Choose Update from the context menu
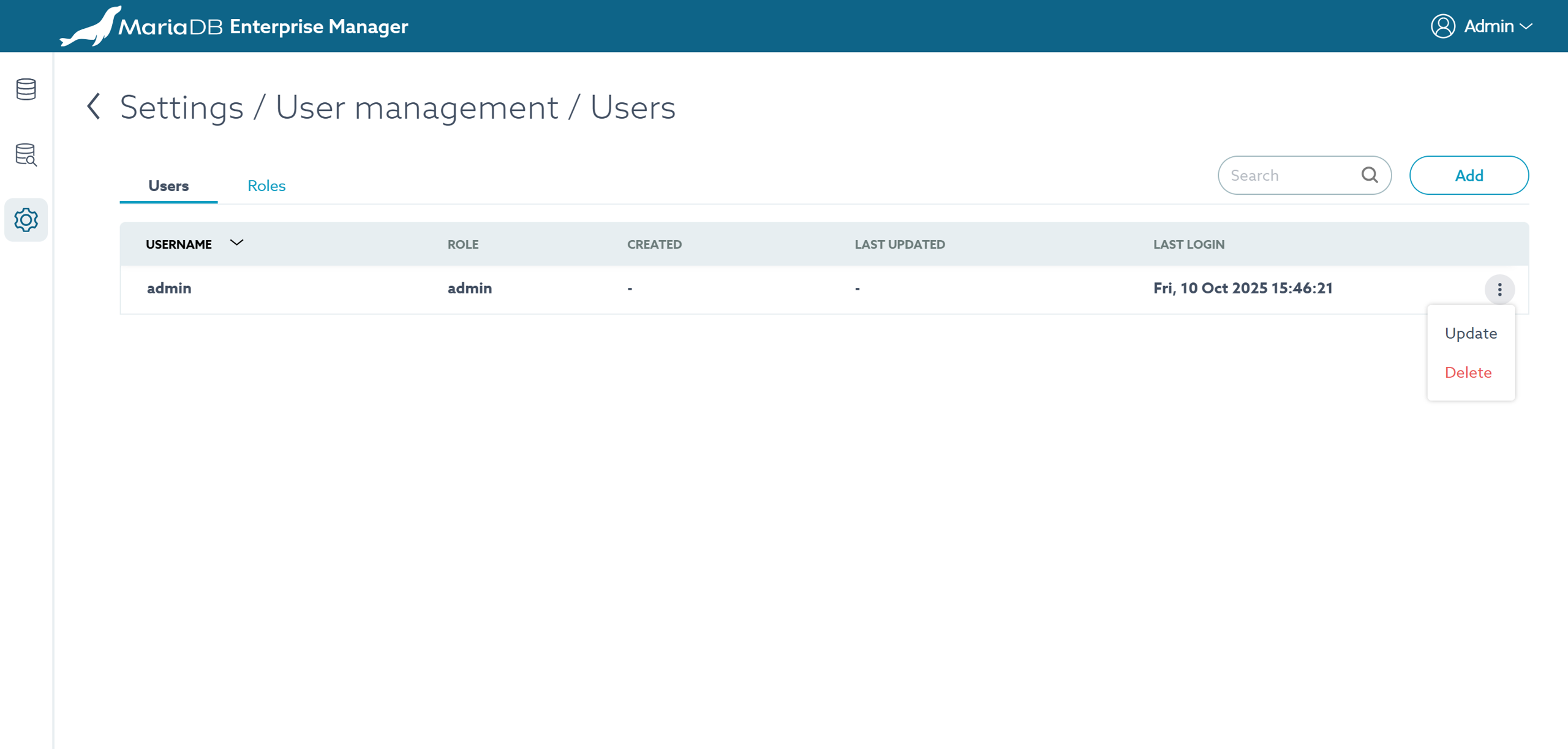Viewport: 1568px width, 749px height. pos(1471,333)
